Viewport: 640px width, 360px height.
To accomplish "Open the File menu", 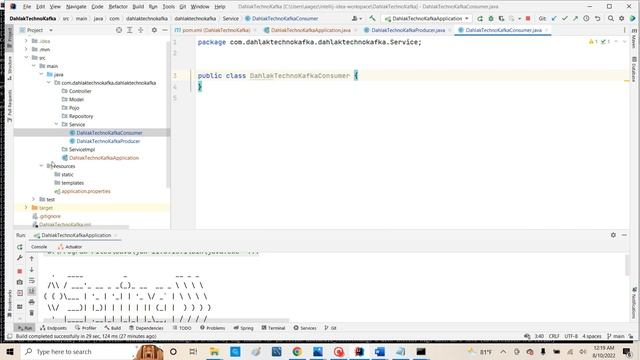I will point(27,7).
